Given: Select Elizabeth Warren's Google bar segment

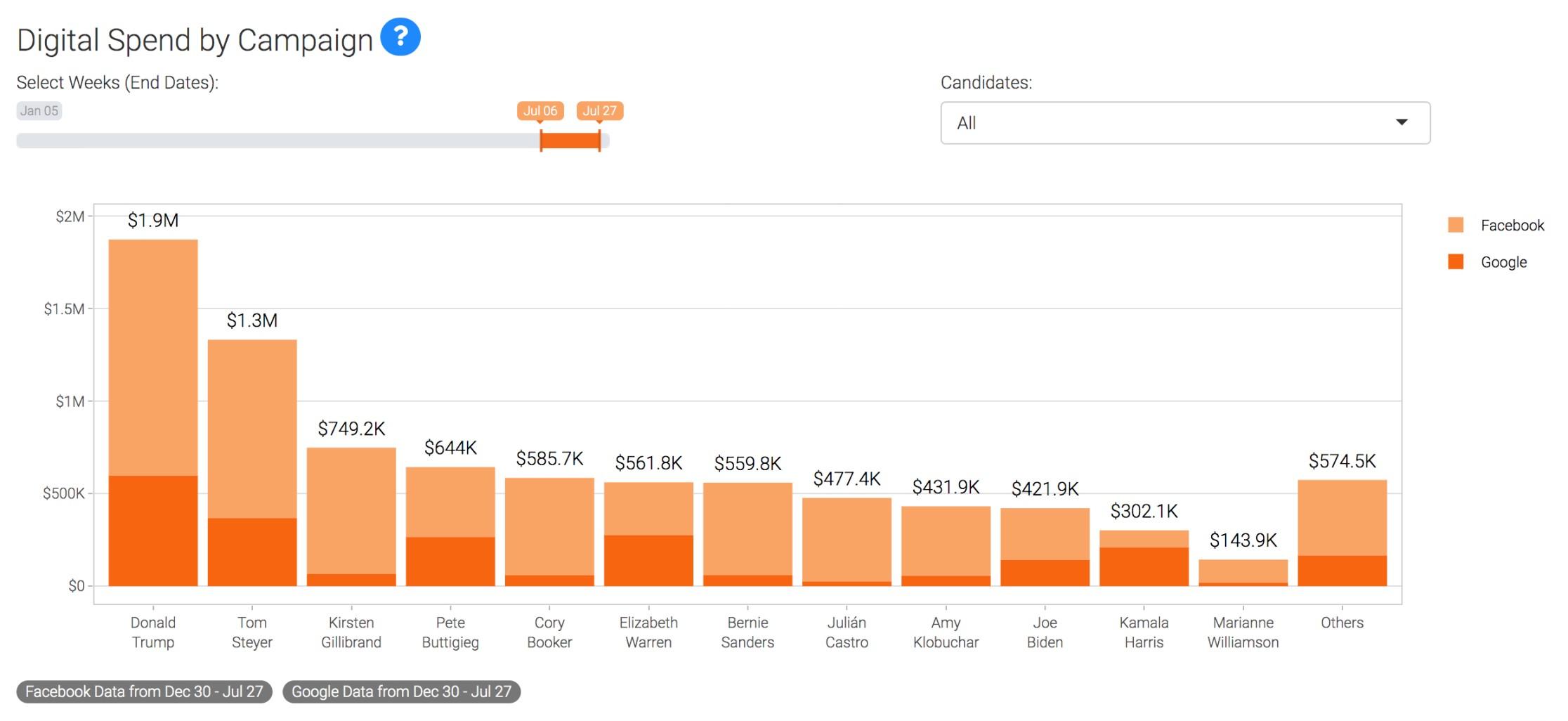Looking at the screenshot, I should pyautogui.click(x=648, y=560).
